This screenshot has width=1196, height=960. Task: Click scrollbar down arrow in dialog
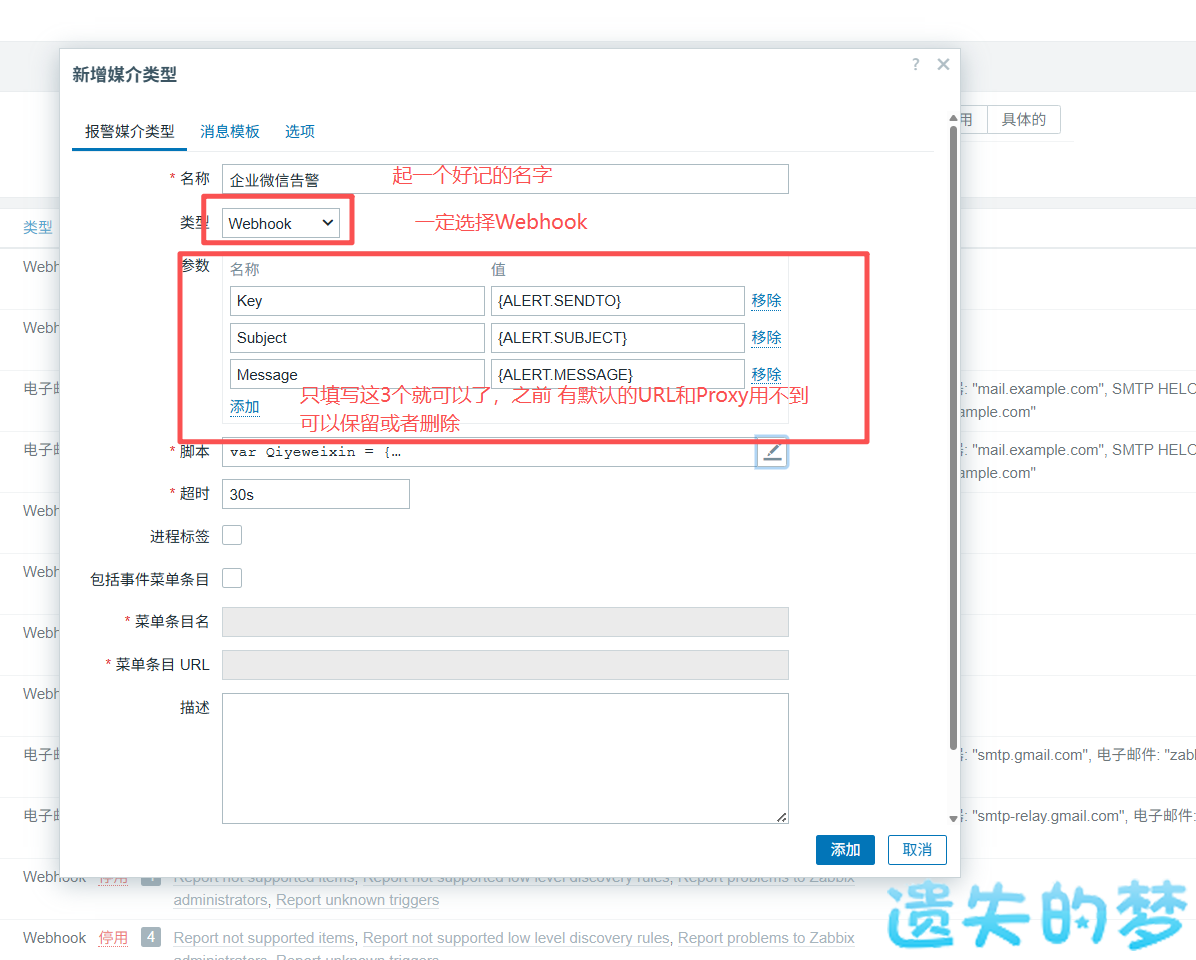point(953,818)
